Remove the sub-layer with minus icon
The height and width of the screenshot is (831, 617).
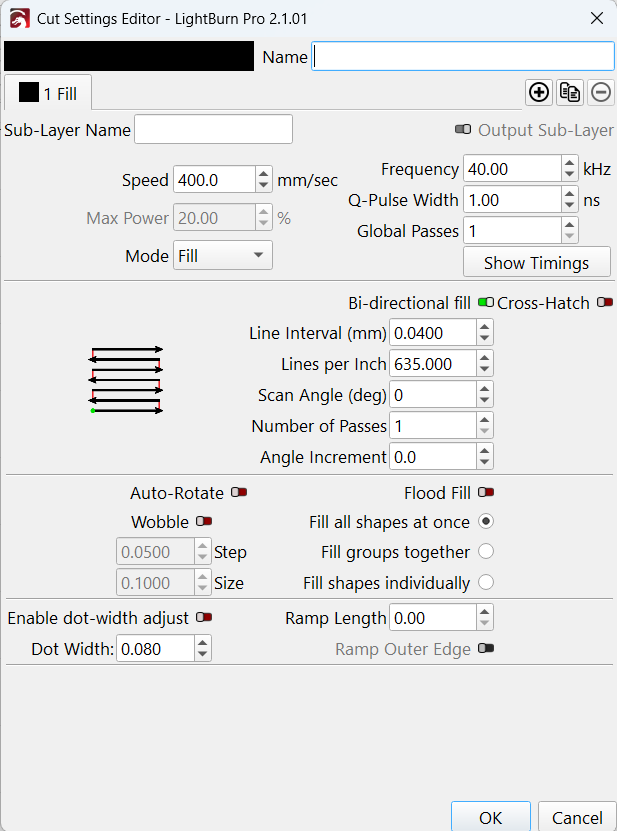tap(601, 93)
